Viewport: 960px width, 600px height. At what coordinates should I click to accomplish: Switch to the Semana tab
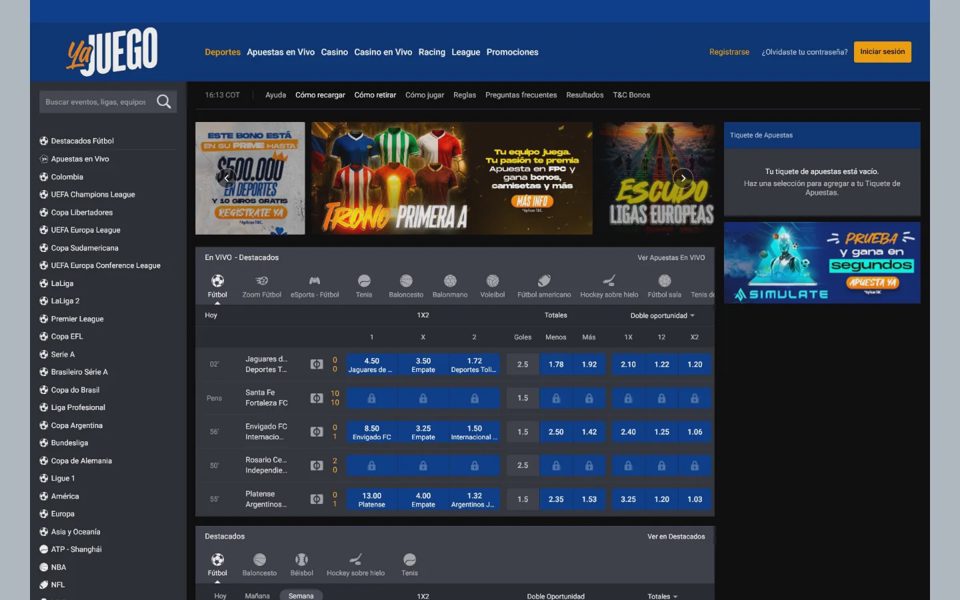tap(301, 596)
